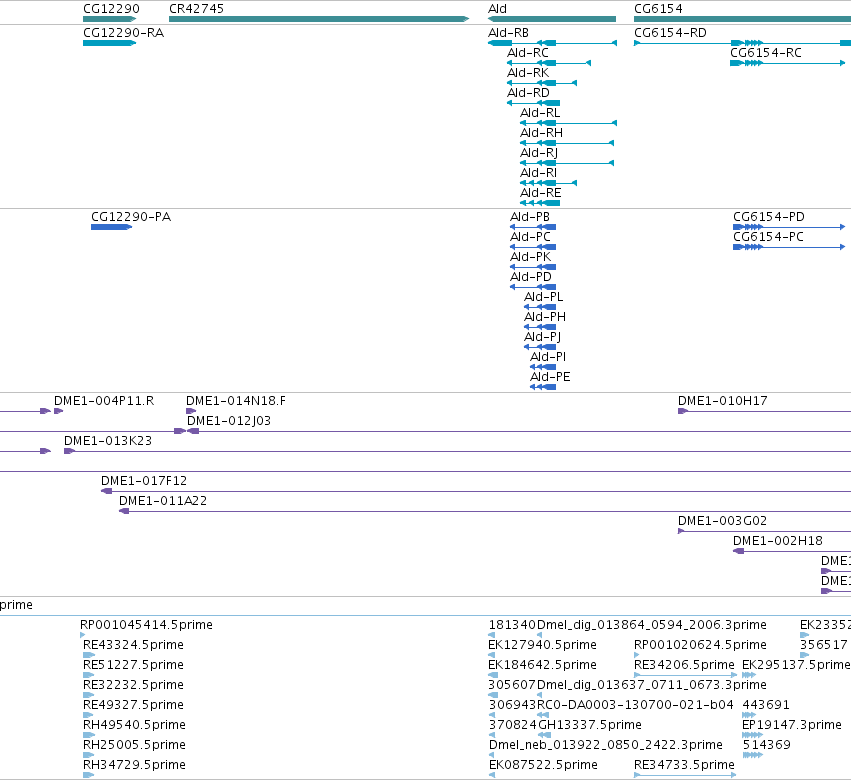
Task: Click the RH34729.5prime EST label
Action: 135,765
